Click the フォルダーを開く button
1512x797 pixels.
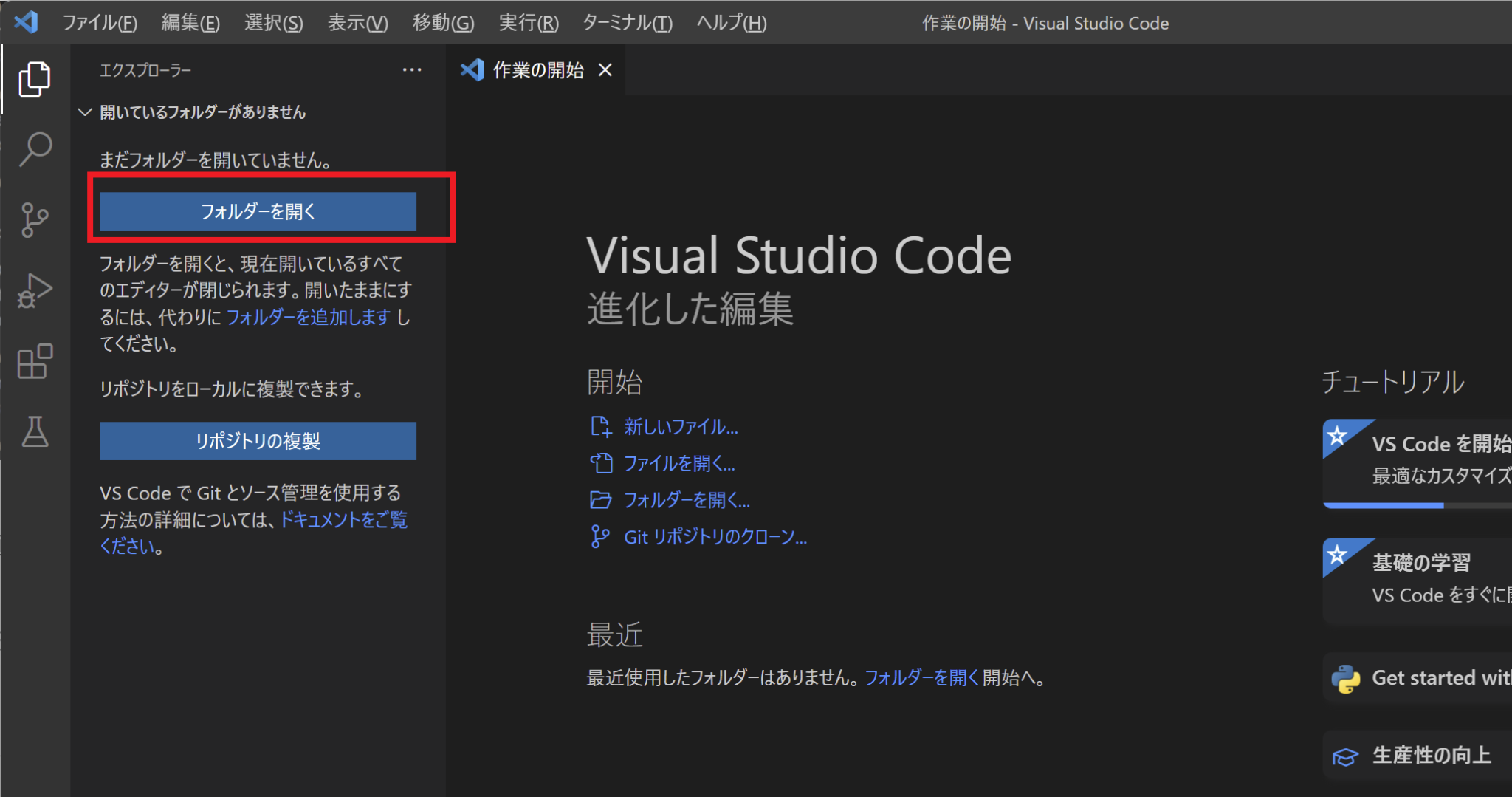click(256, 211)
